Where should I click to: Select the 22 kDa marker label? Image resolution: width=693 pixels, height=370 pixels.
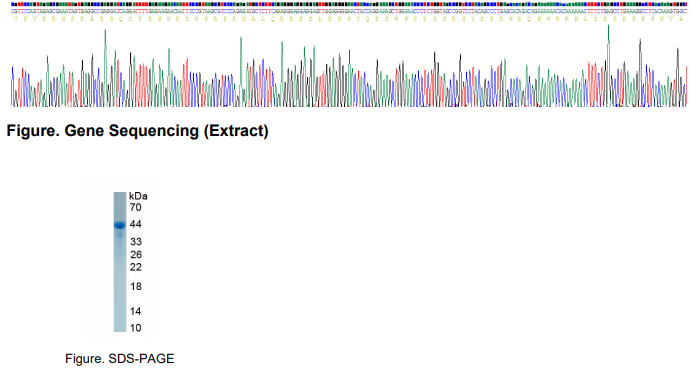click(136, 267)
